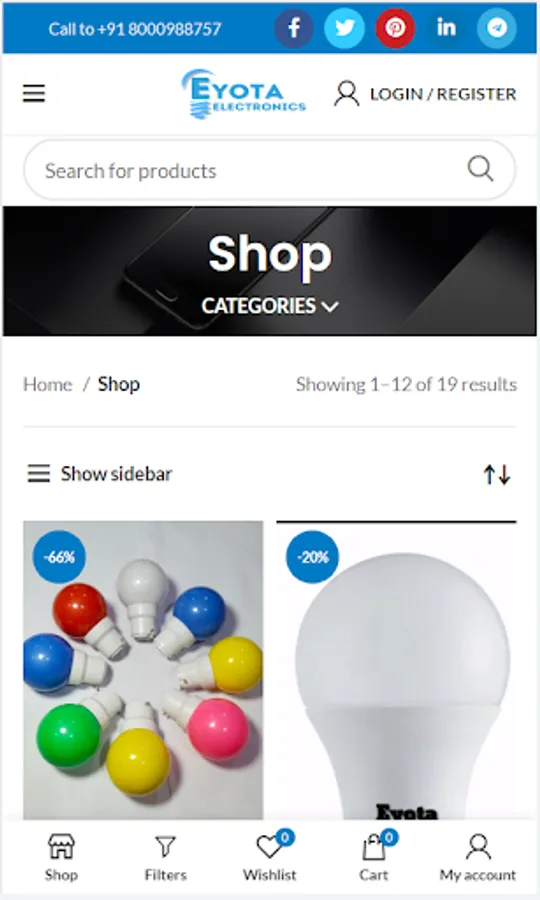Open Cart from bottom navigation

point(374,858)
